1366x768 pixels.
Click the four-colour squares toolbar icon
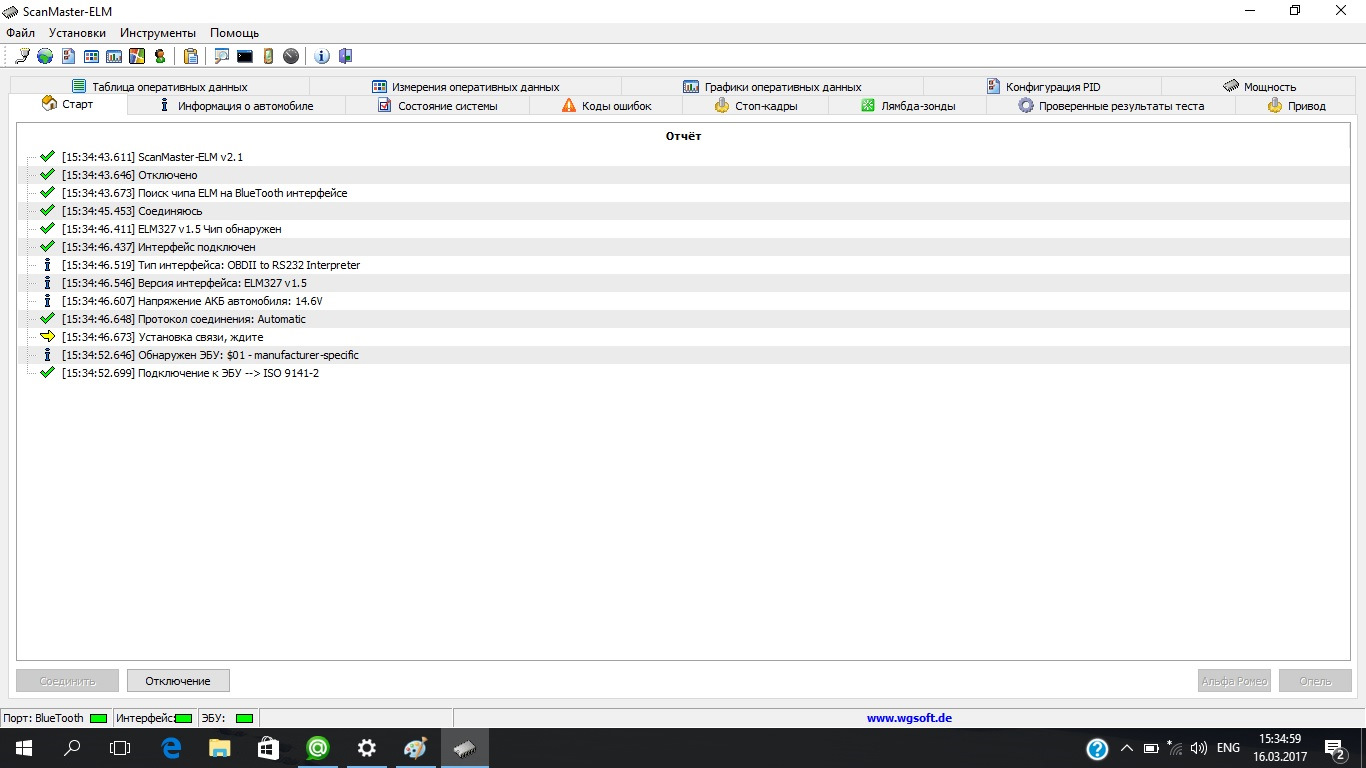pos(137,56)
